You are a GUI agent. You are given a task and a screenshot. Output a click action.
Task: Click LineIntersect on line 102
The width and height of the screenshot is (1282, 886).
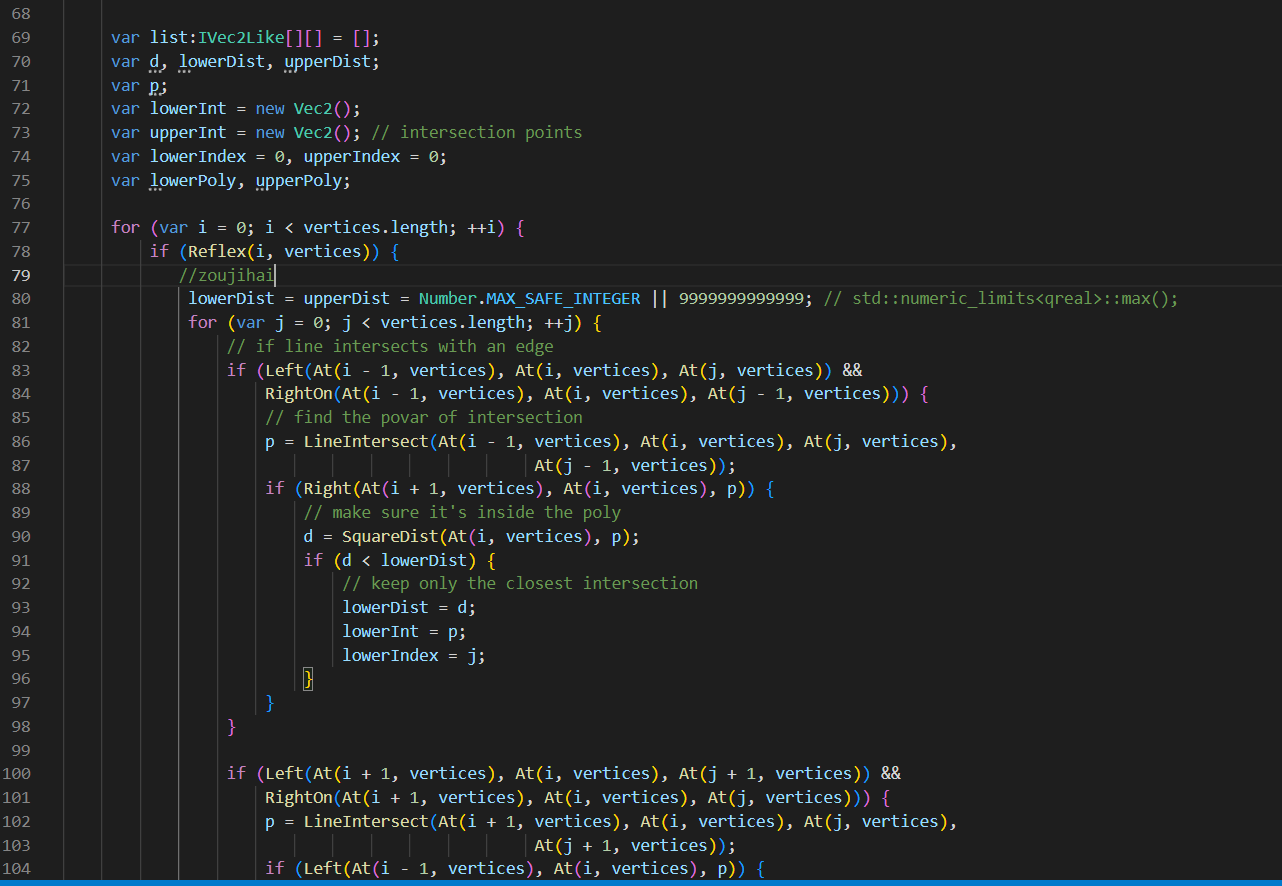[x=366, y=822]
